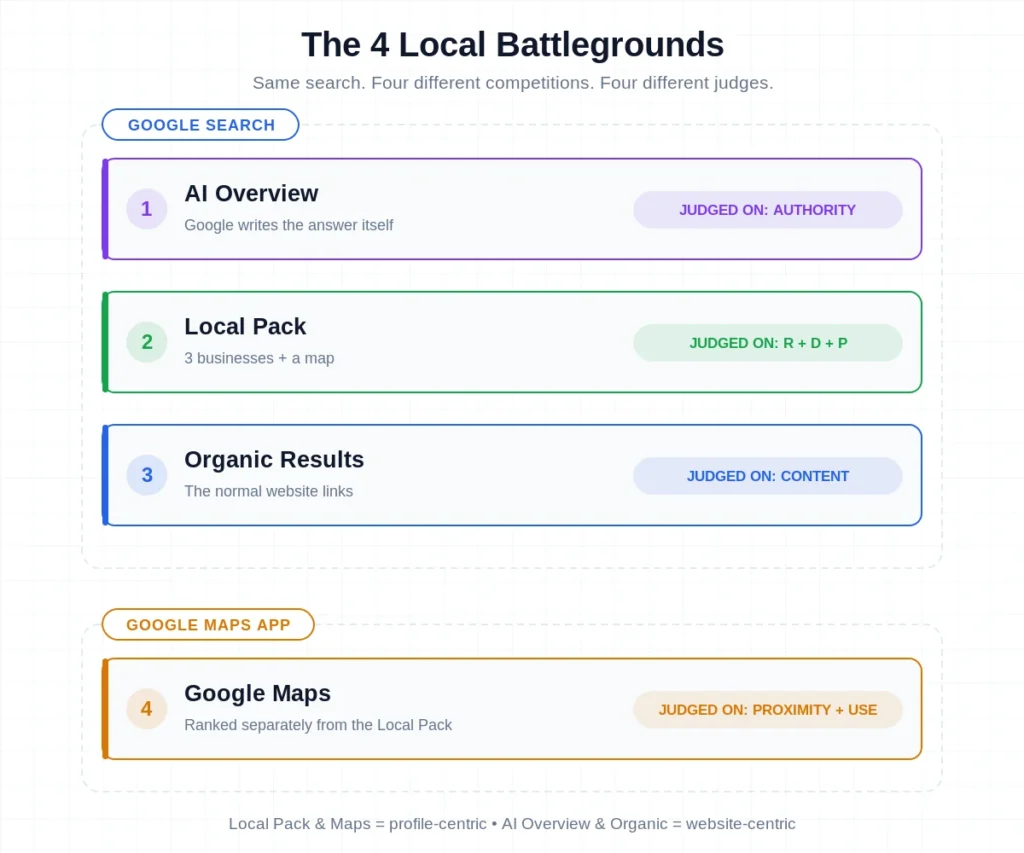Click the AI Overview heading
Viewport: 1024px width, 853px height.
(251, 193)
